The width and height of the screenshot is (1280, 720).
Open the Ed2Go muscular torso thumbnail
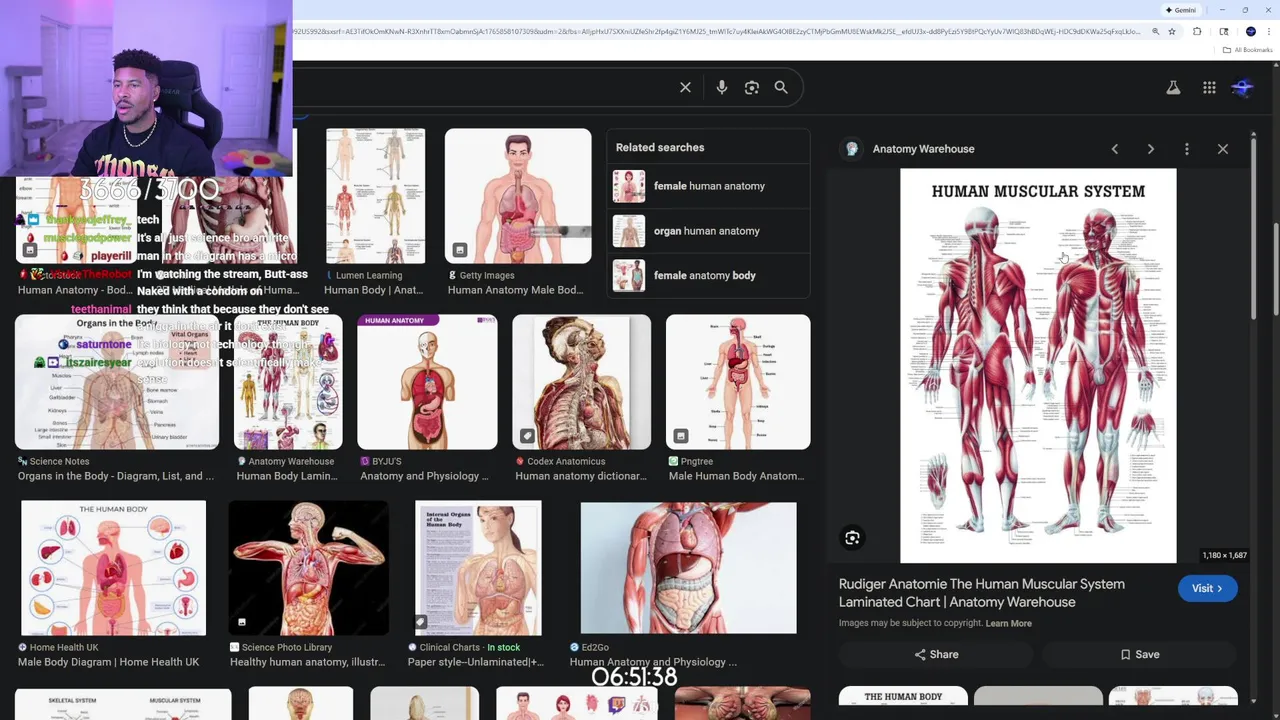(688, 568)
